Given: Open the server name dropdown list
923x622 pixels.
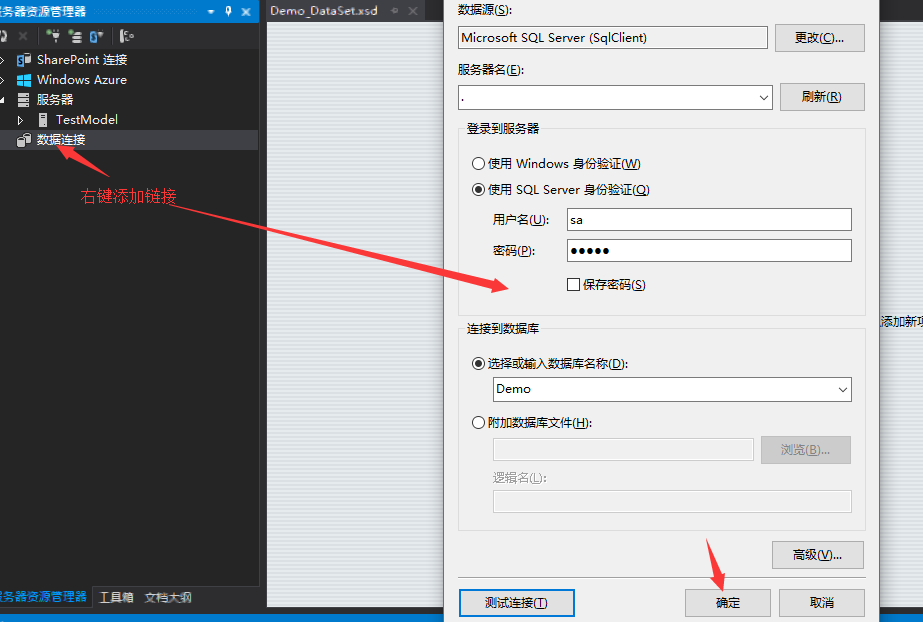Looking at the screenshot, I should tap(763, 98).
